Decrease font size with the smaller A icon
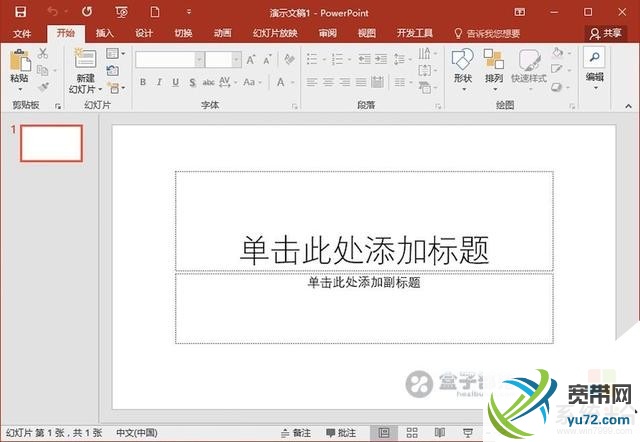This screenshot has width=640, height=442. coord(267,60)
